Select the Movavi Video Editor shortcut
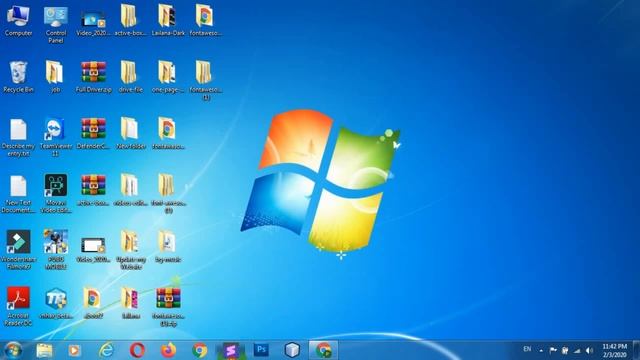 coord(56,194)
